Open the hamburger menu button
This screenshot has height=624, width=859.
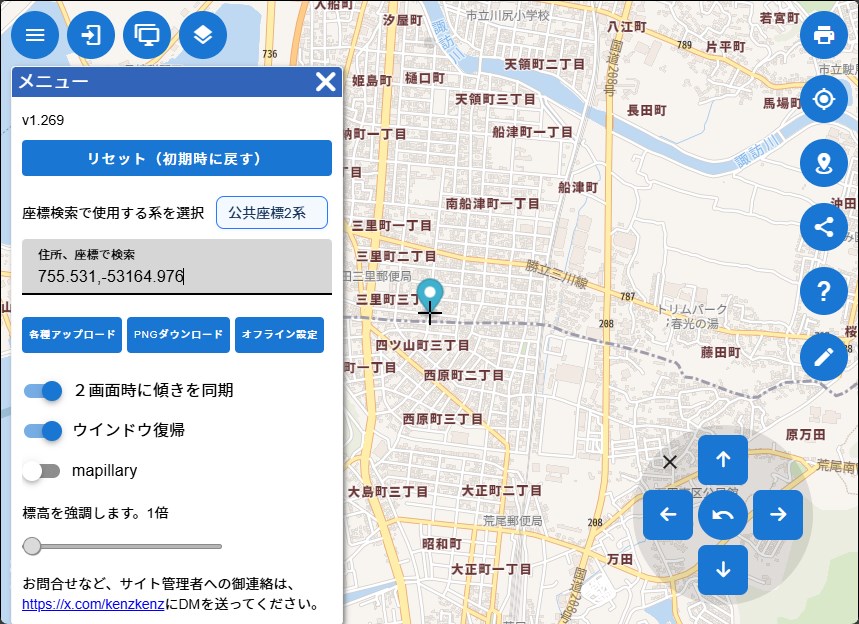pos(35,35)
